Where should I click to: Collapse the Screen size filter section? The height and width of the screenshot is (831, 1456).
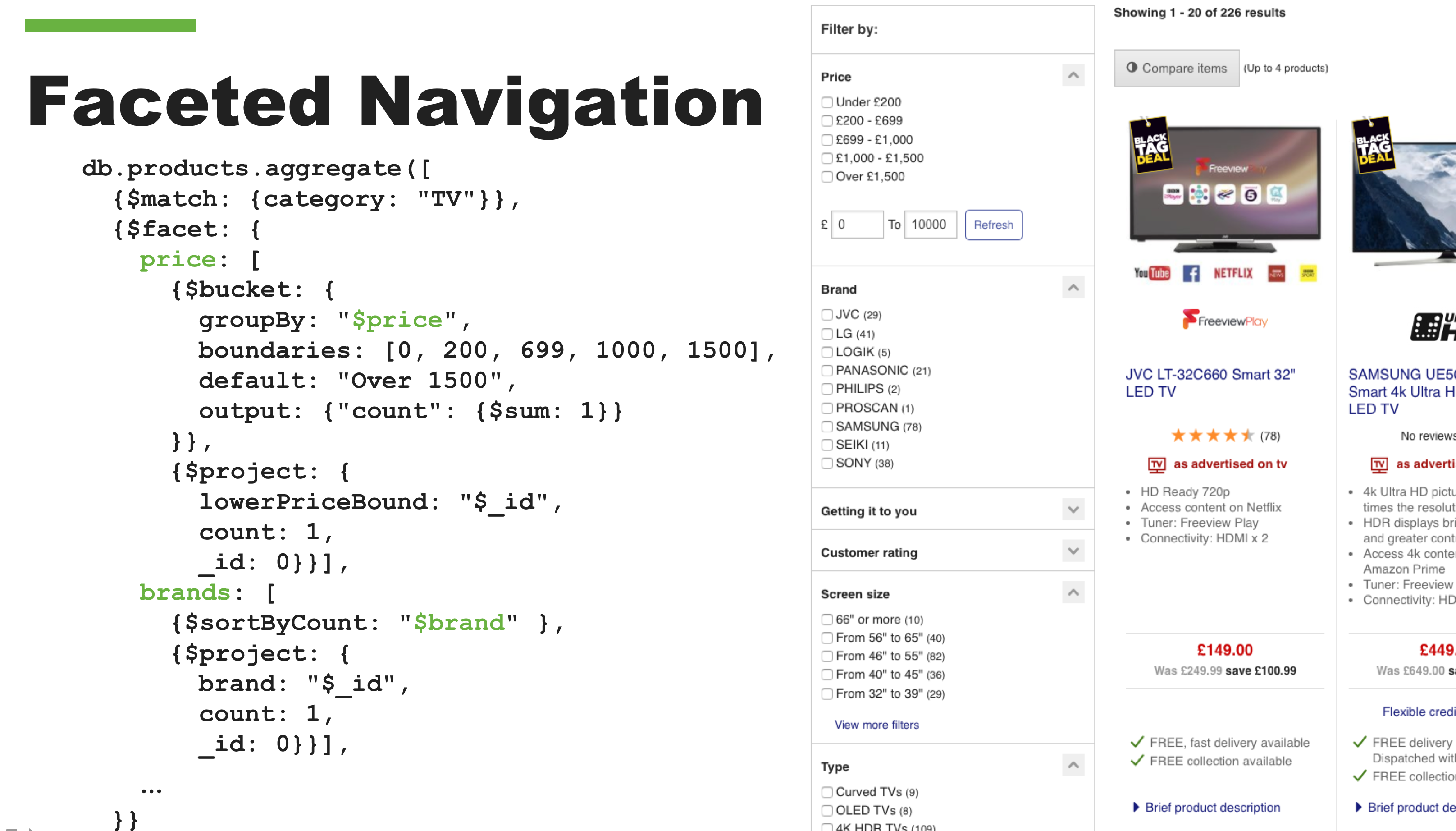1073,592
